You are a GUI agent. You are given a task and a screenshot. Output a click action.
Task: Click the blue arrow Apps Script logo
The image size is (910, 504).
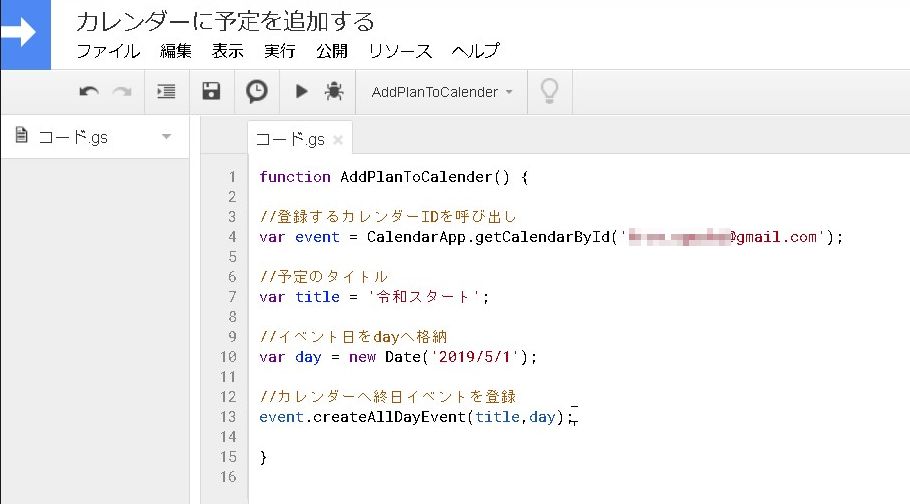pyautogui.click(x=25, y=33)
